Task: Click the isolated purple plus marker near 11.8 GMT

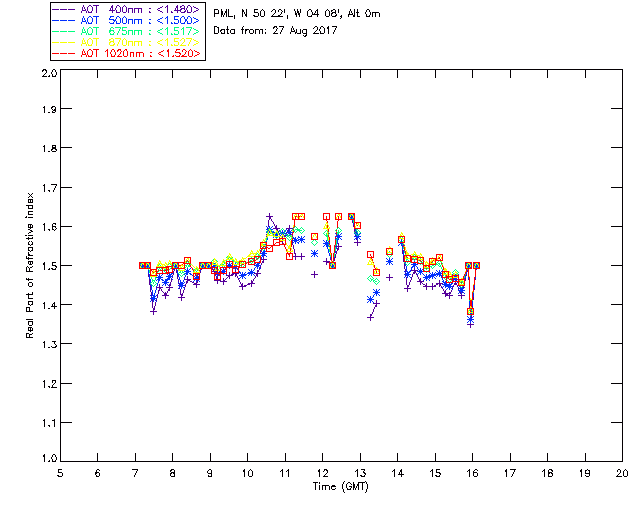Action: coord(314,275)
